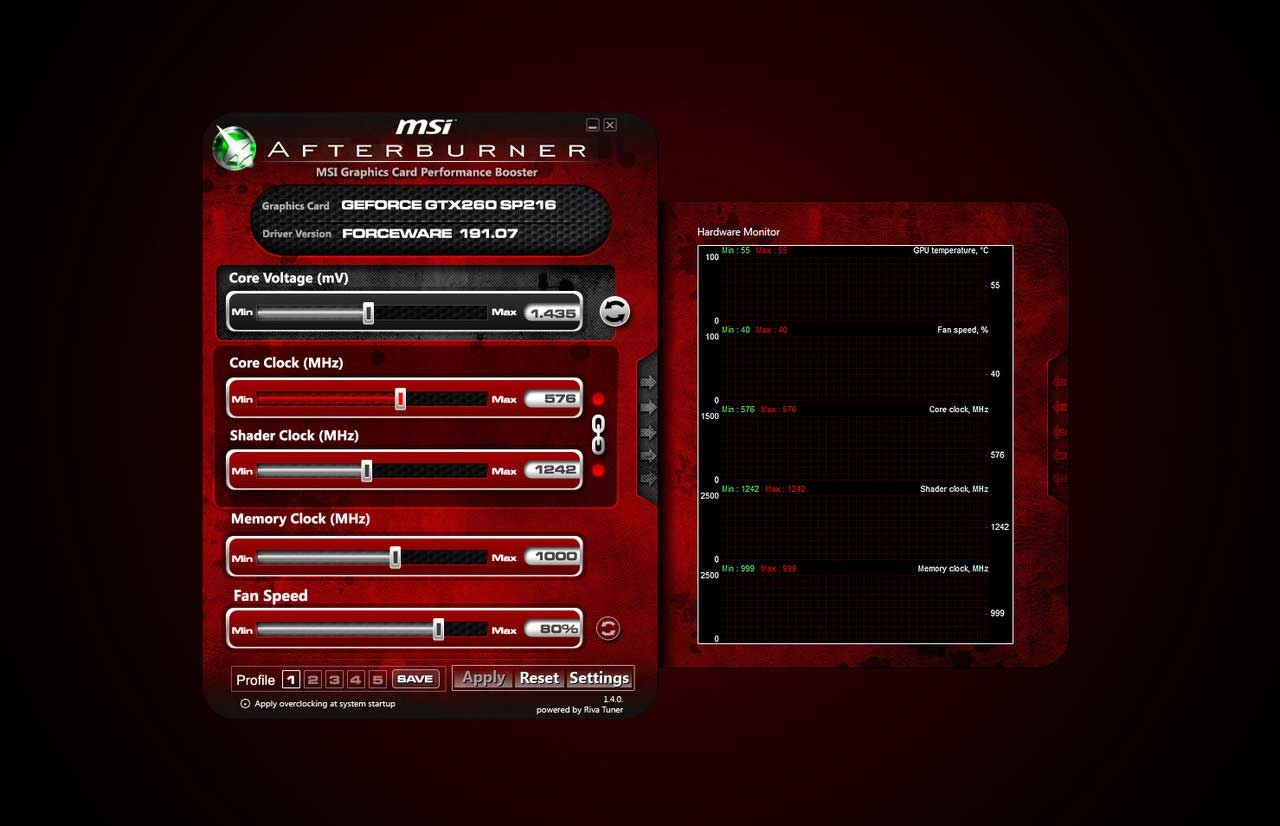This screenshot has width=1280, height=826.
Task: Enable apply overclocking at system startup
Action: (x=245, y=703)
